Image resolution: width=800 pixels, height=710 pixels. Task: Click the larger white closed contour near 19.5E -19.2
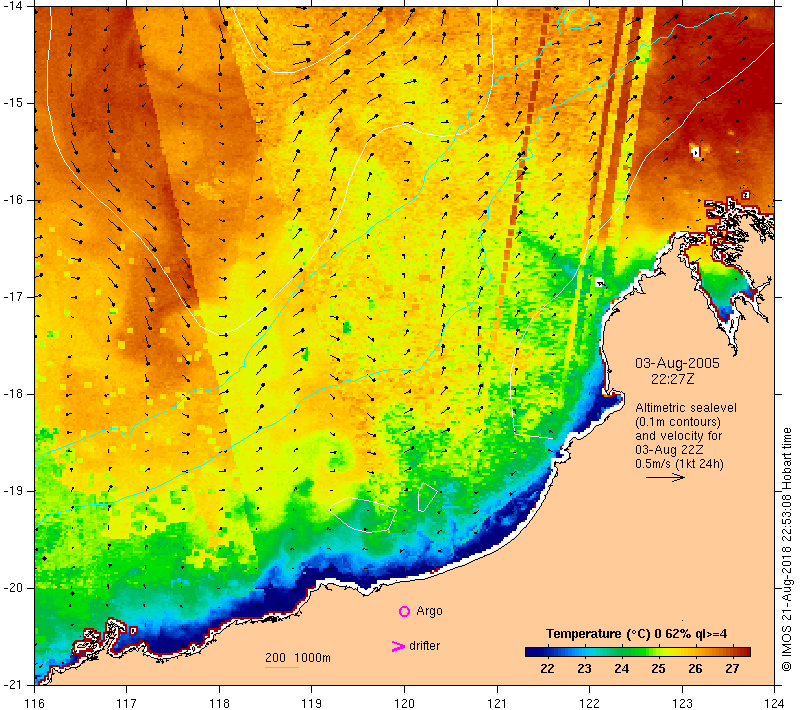click(x=363, y=515)
